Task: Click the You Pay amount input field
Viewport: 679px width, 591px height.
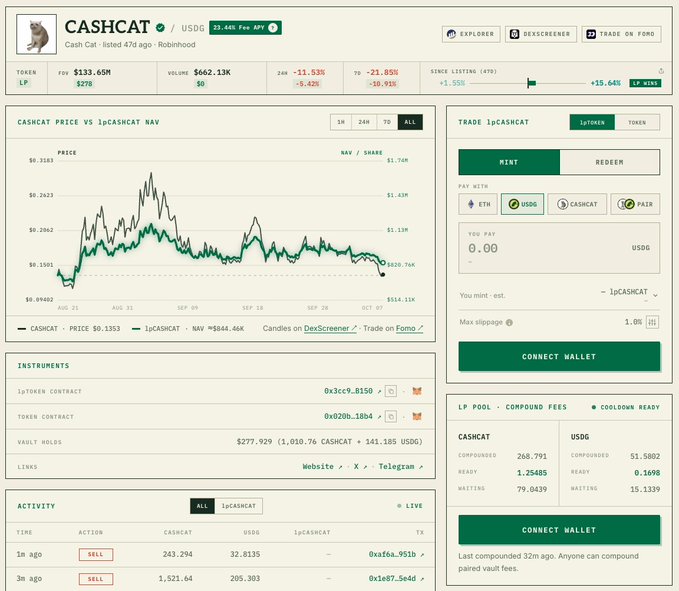Action: click(559, 248)
